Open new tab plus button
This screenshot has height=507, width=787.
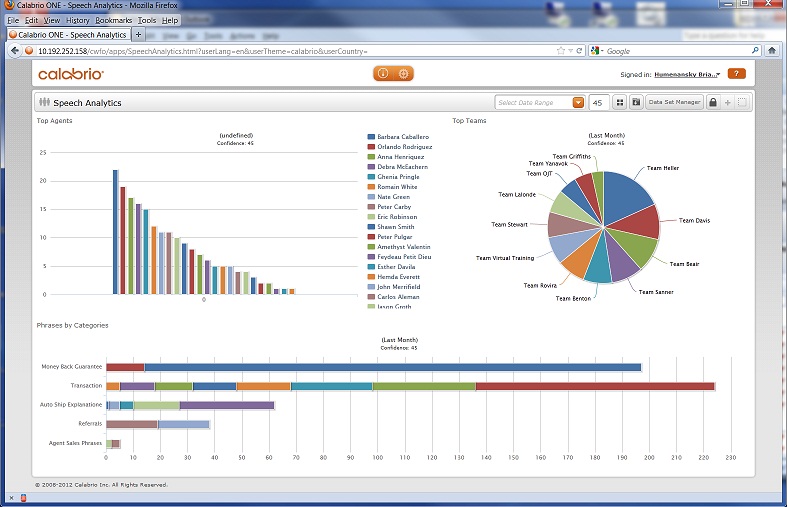coord(138,35)
